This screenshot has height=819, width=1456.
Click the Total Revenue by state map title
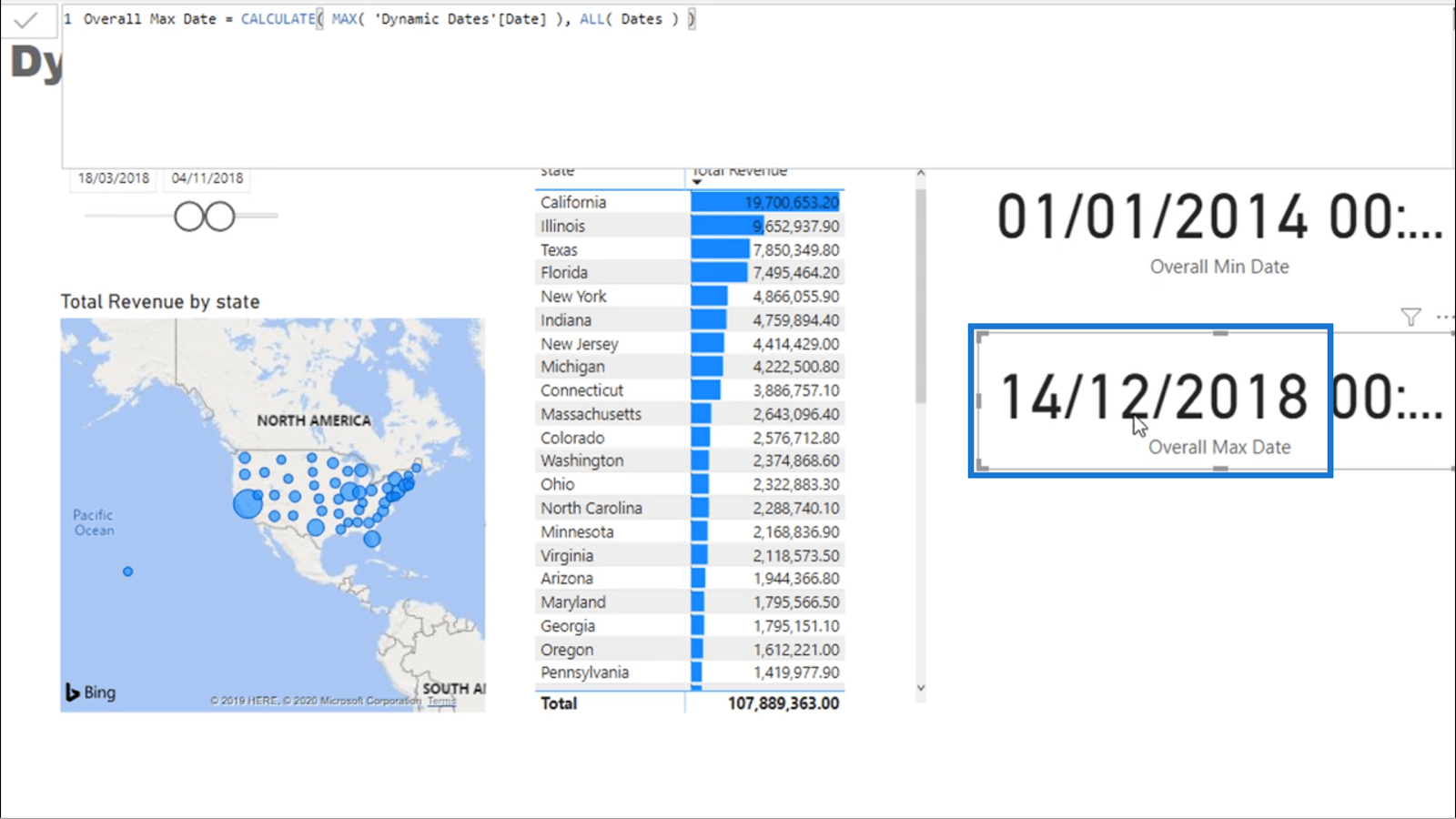160,302
